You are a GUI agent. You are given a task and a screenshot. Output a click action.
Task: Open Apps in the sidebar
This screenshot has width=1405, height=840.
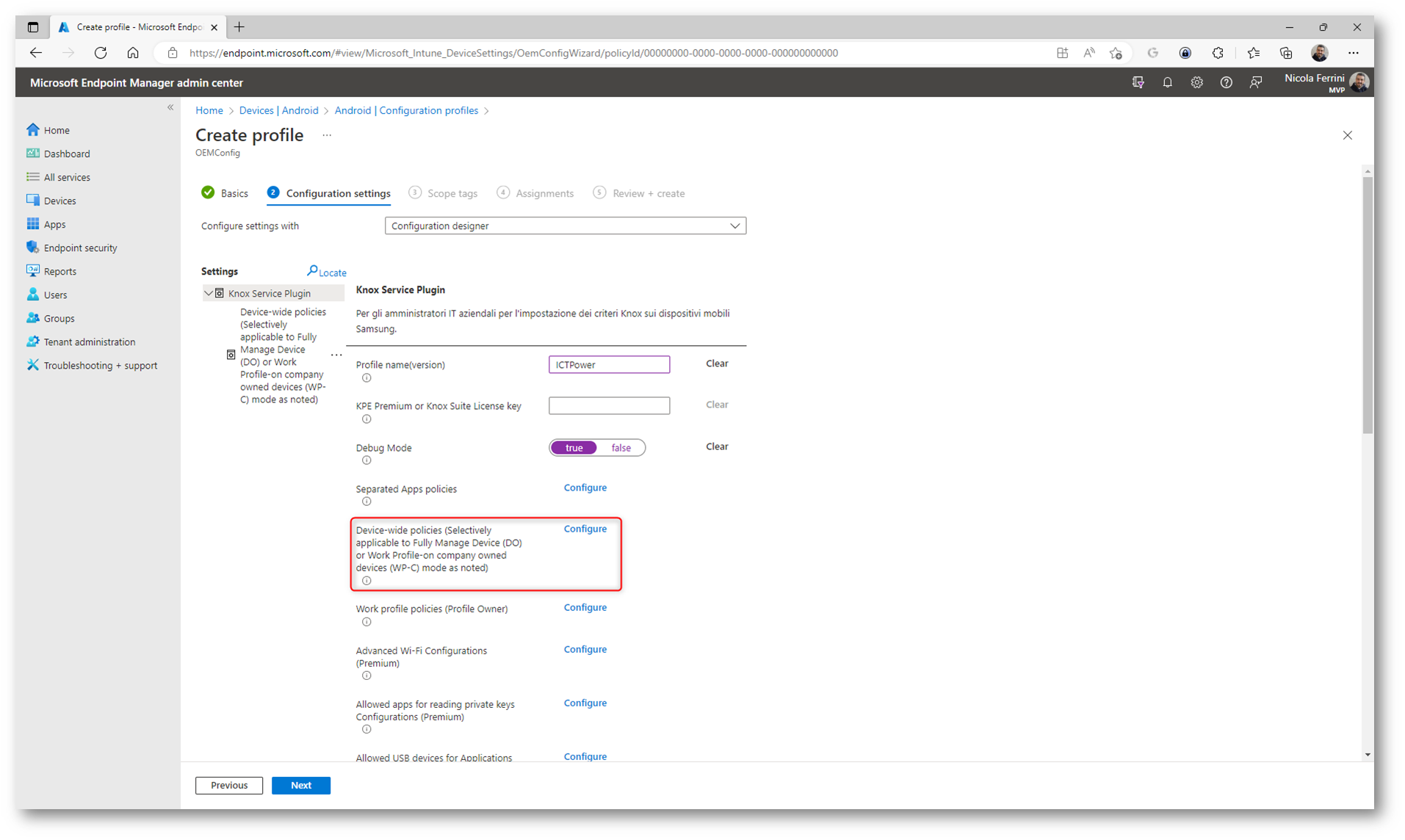54,224
